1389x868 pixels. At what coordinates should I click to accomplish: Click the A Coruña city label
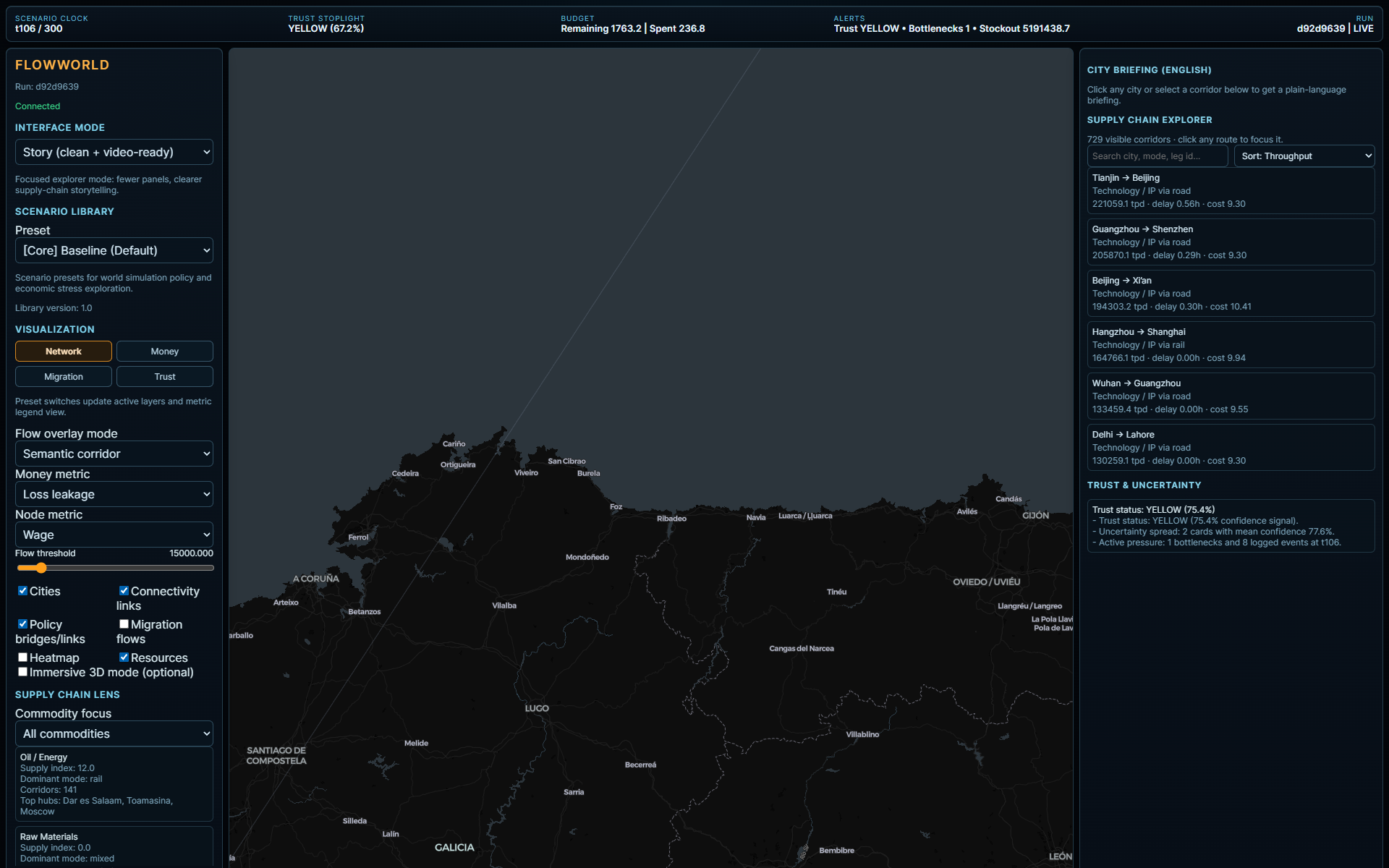[x=316, y=579]
